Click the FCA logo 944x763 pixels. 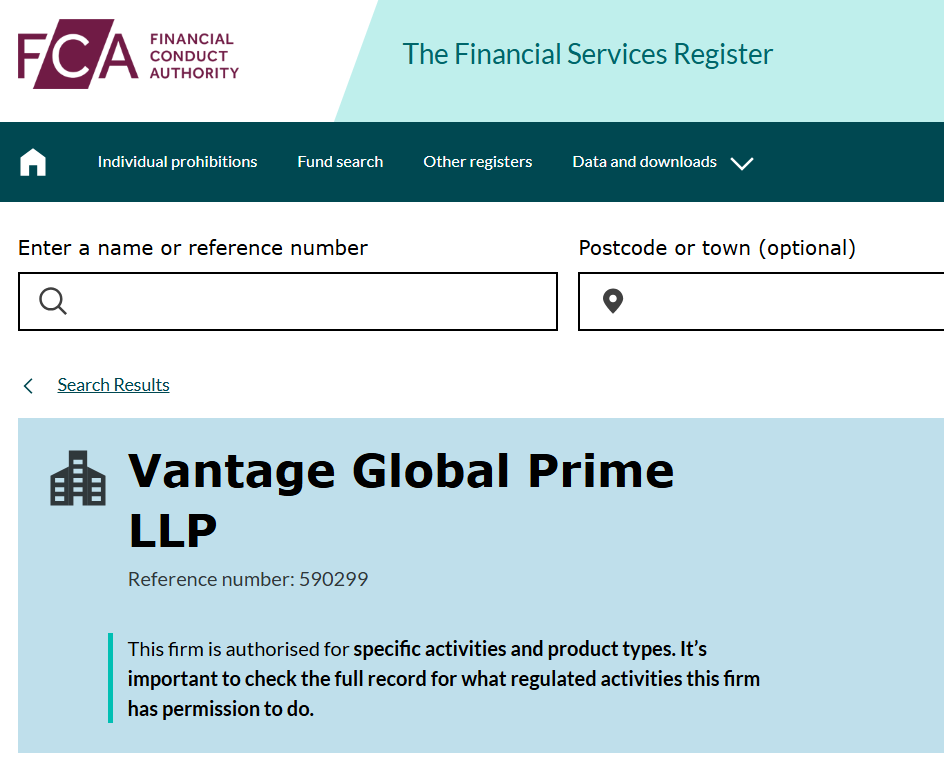pyautogui.click(x=78, y=56)
